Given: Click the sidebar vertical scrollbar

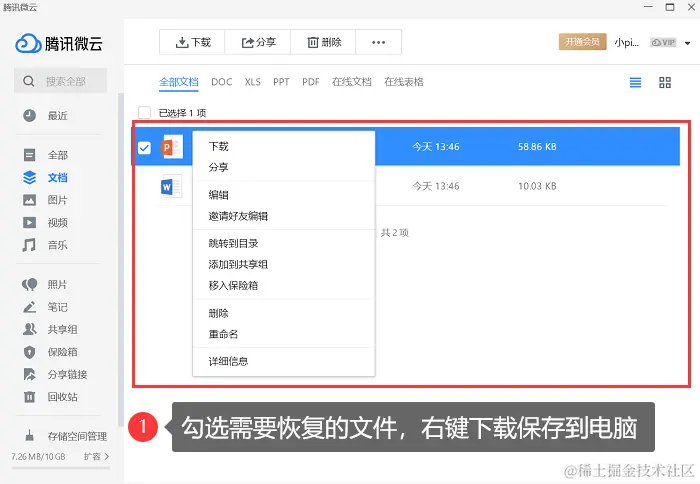Looking at the screenshot, I should (x=120, y=259).
